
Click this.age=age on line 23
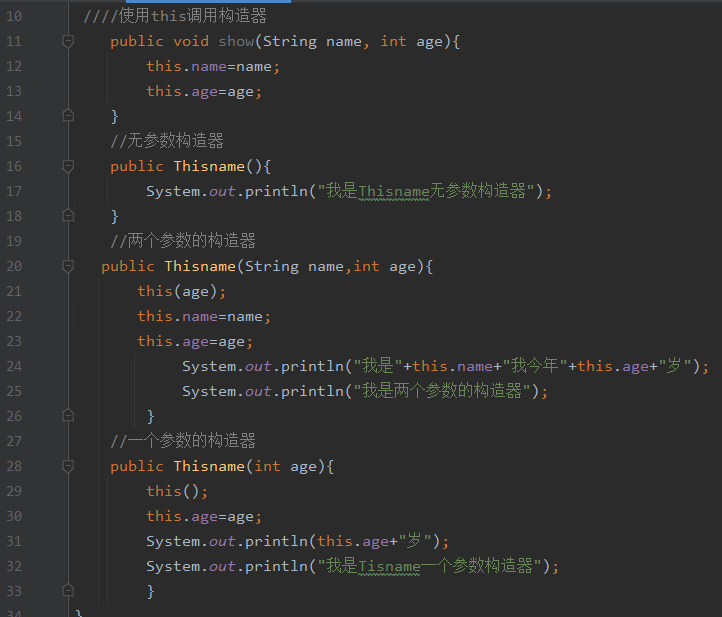(195, 341)
